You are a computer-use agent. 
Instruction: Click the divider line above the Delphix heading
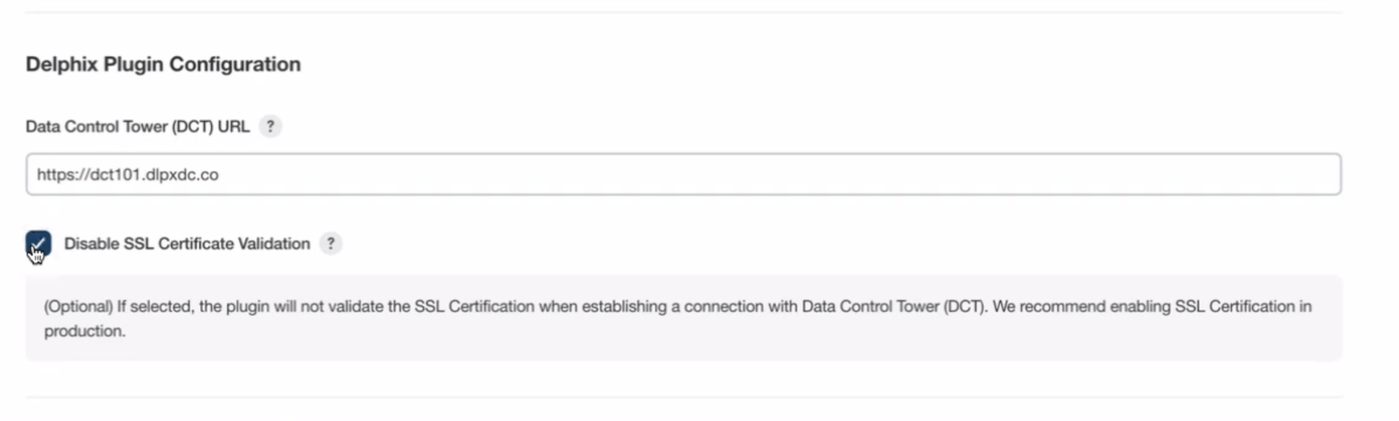point(683,12)
